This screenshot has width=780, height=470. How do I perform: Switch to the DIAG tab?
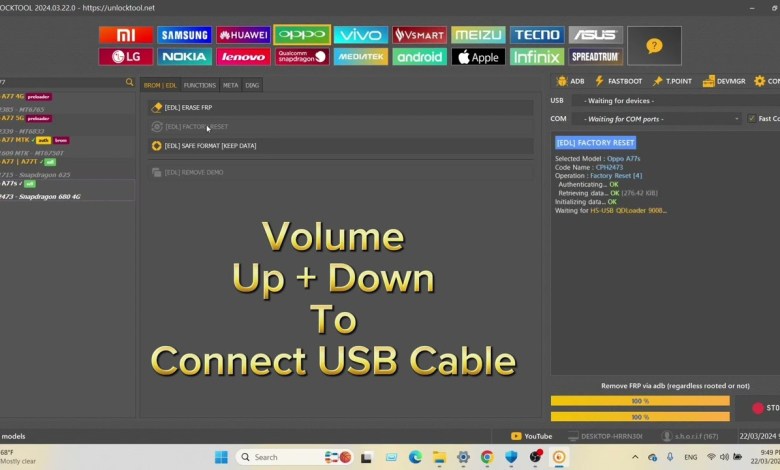252,85
